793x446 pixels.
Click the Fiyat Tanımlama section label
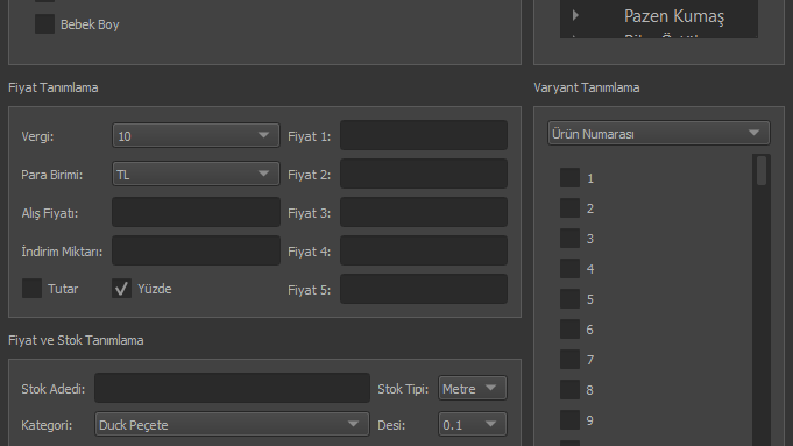[53, 87]
